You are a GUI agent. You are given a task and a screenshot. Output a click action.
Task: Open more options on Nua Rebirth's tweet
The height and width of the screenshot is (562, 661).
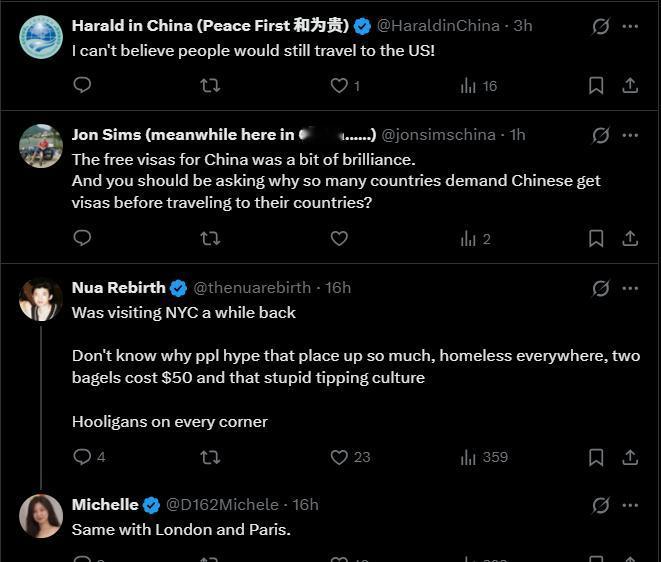pos(630,288)
